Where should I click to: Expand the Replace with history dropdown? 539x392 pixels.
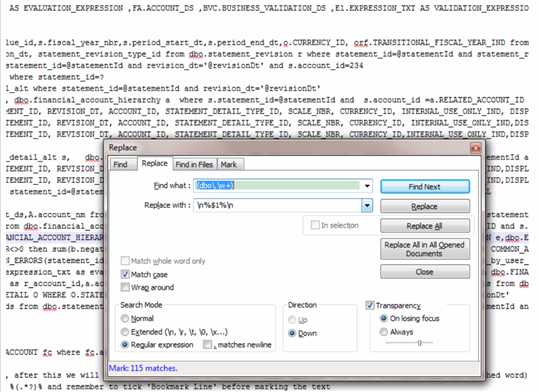pos(367,206)
